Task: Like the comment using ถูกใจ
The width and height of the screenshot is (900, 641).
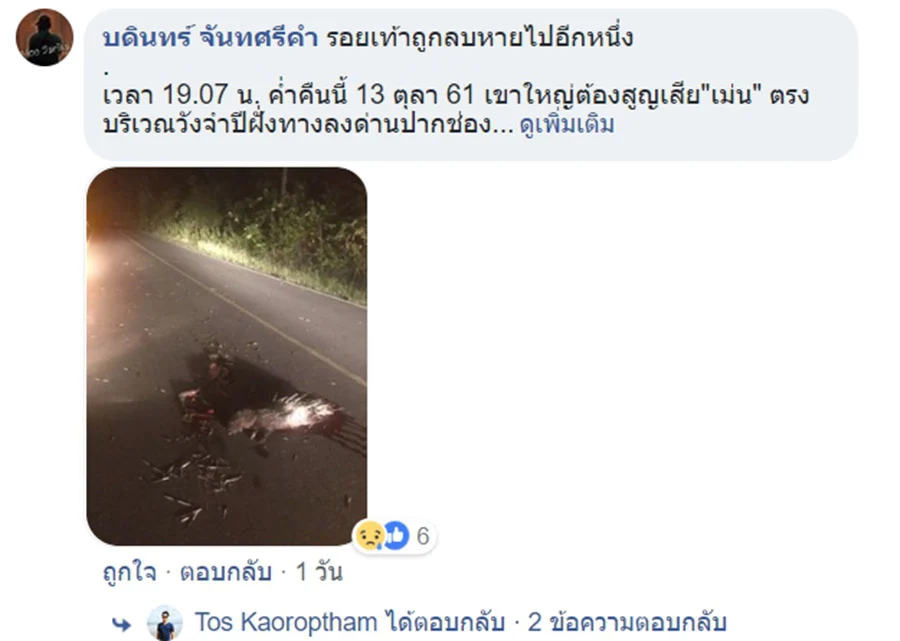Action: click(129, 572)
